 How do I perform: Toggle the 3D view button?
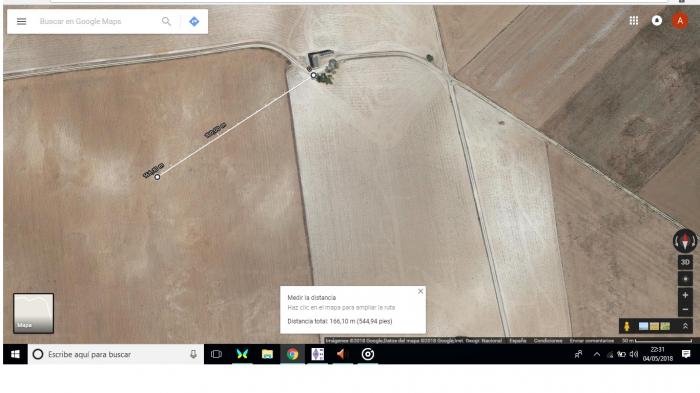685,262
